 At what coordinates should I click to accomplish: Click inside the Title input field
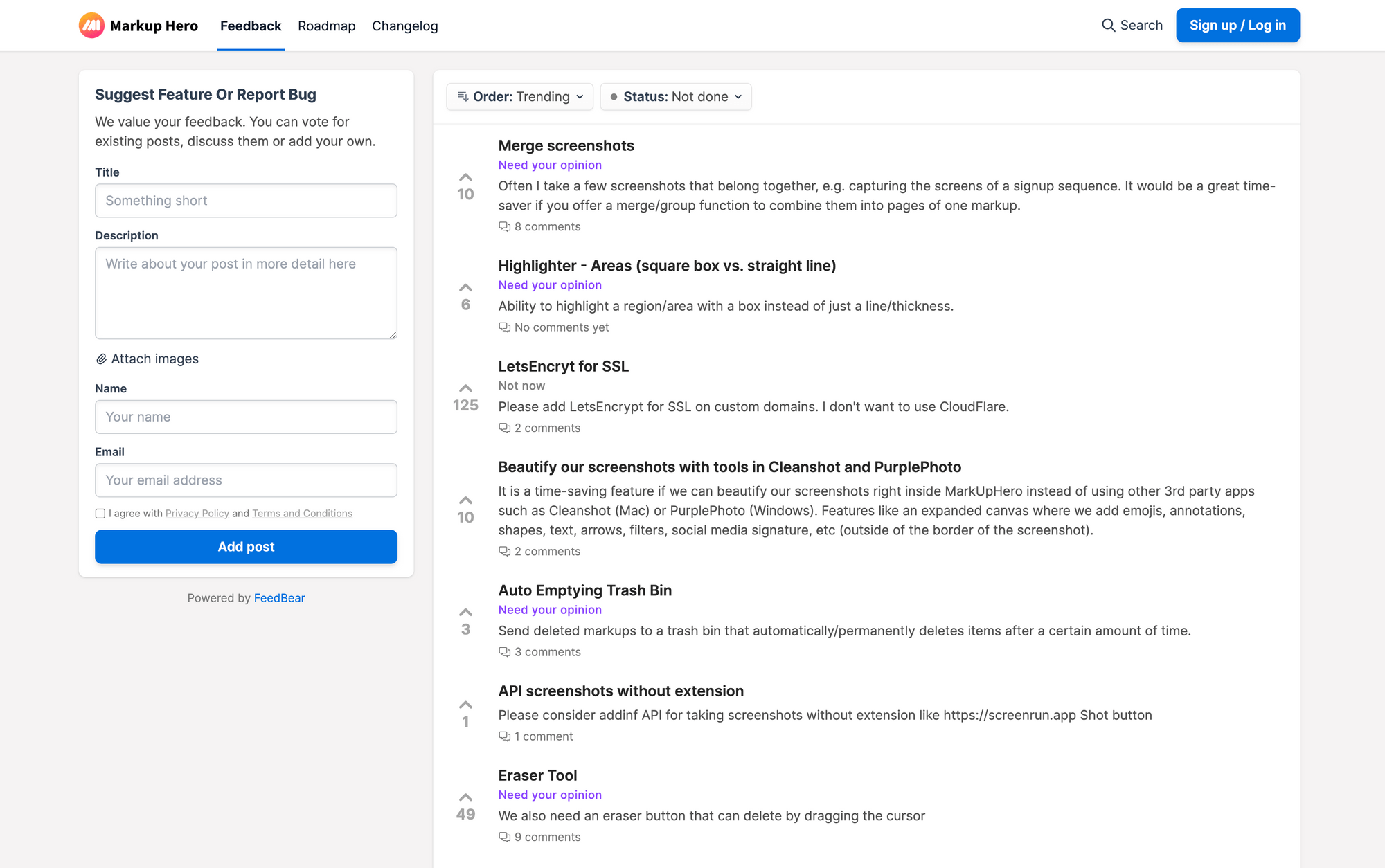pos(246,201)
